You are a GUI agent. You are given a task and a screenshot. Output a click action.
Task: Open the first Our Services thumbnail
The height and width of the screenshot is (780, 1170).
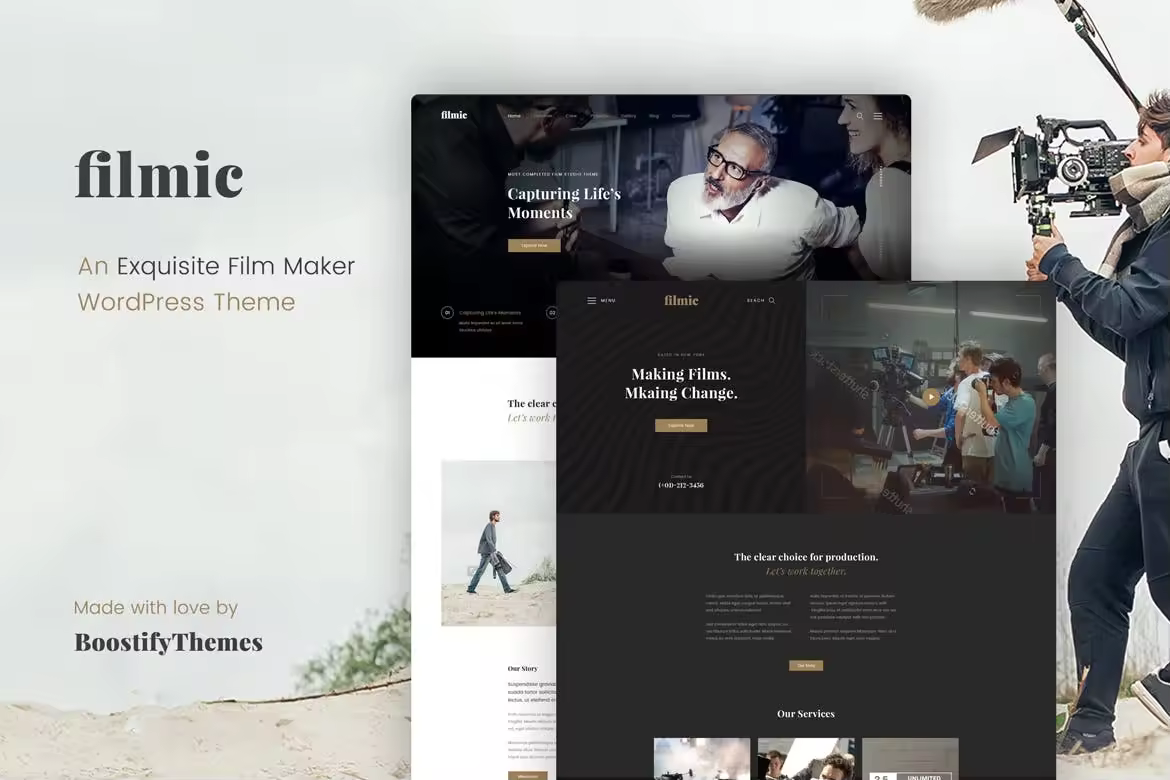pos(702,759)
